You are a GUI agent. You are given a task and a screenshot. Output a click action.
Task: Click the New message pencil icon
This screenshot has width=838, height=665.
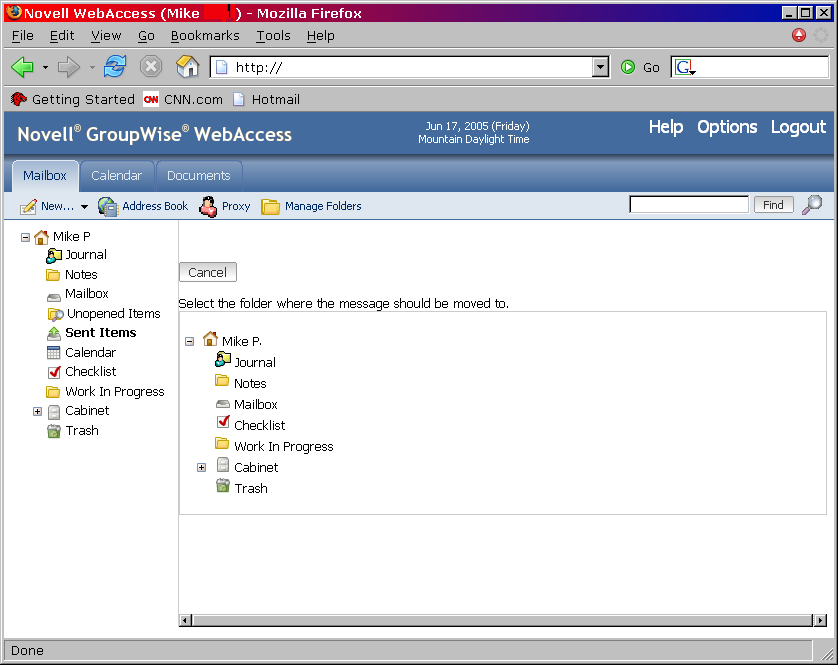(x=28, y=206)
